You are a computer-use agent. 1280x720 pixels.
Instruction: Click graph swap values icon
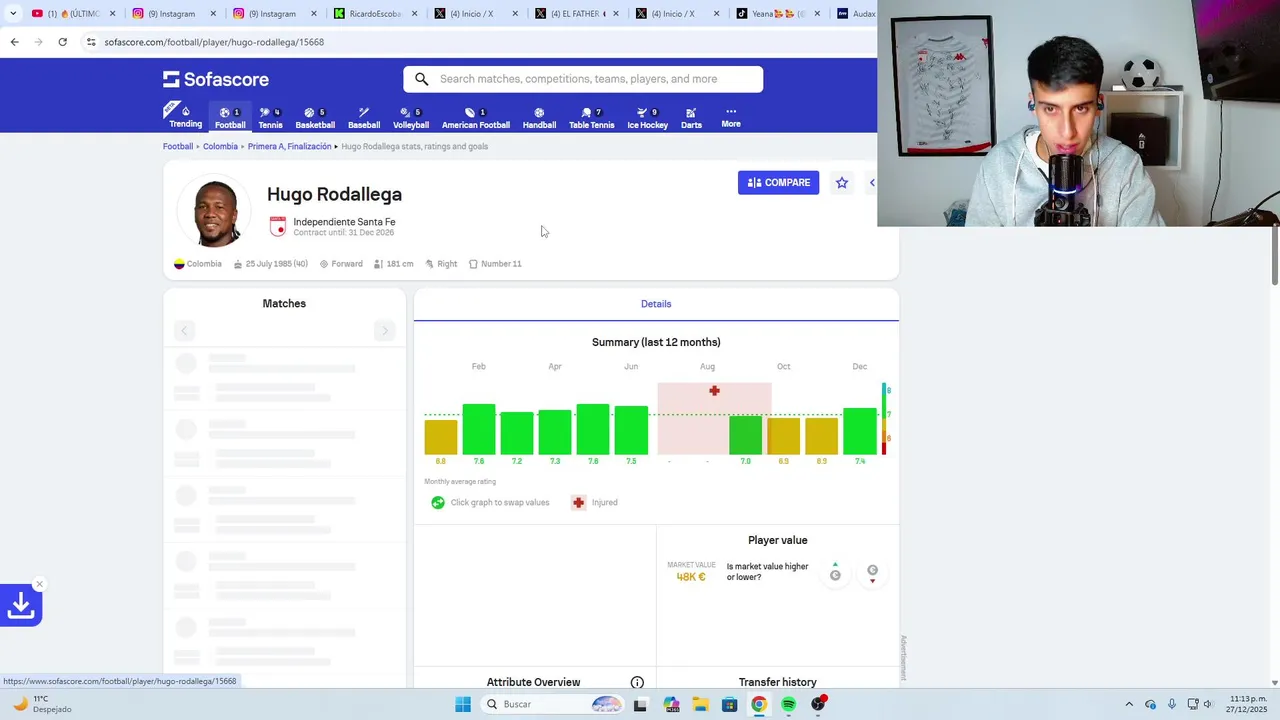coord(438,502)
